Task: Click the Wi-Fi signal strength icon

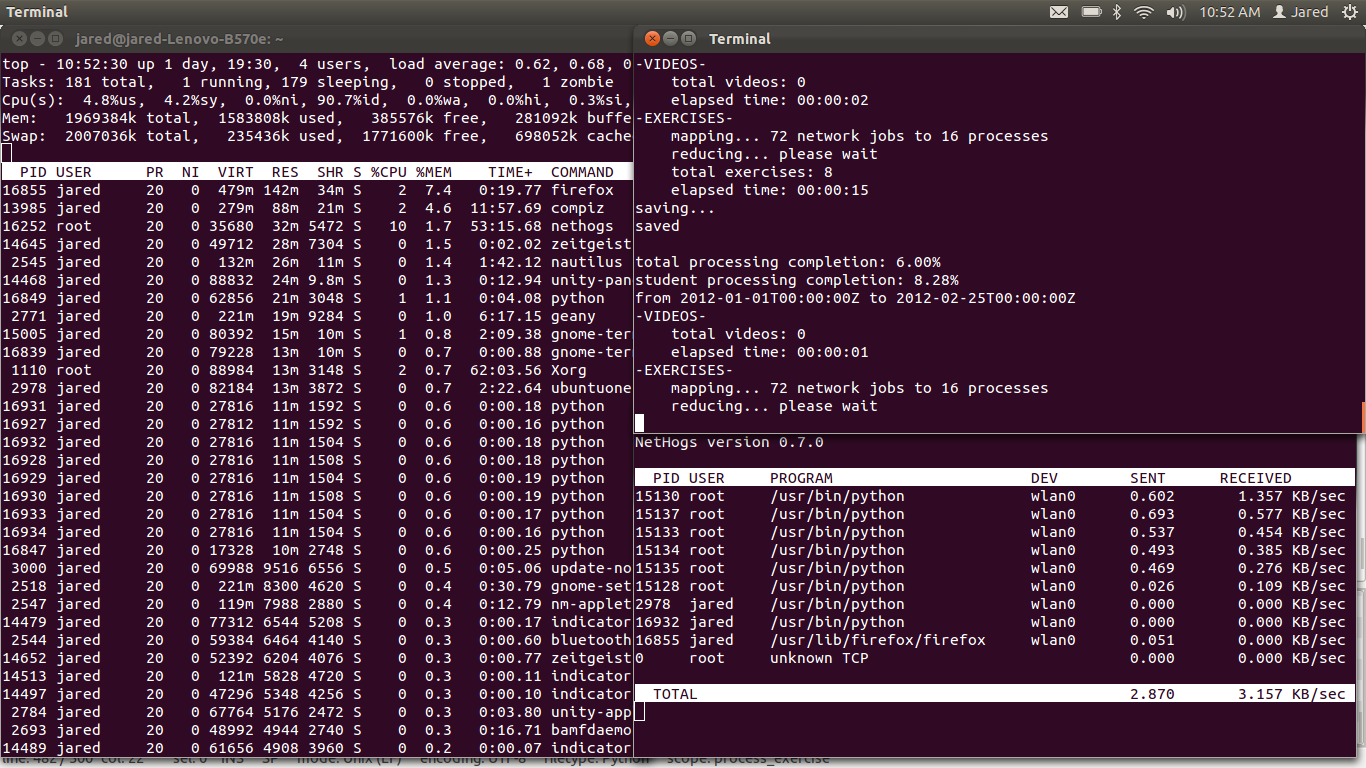Action: (1142, 12)
